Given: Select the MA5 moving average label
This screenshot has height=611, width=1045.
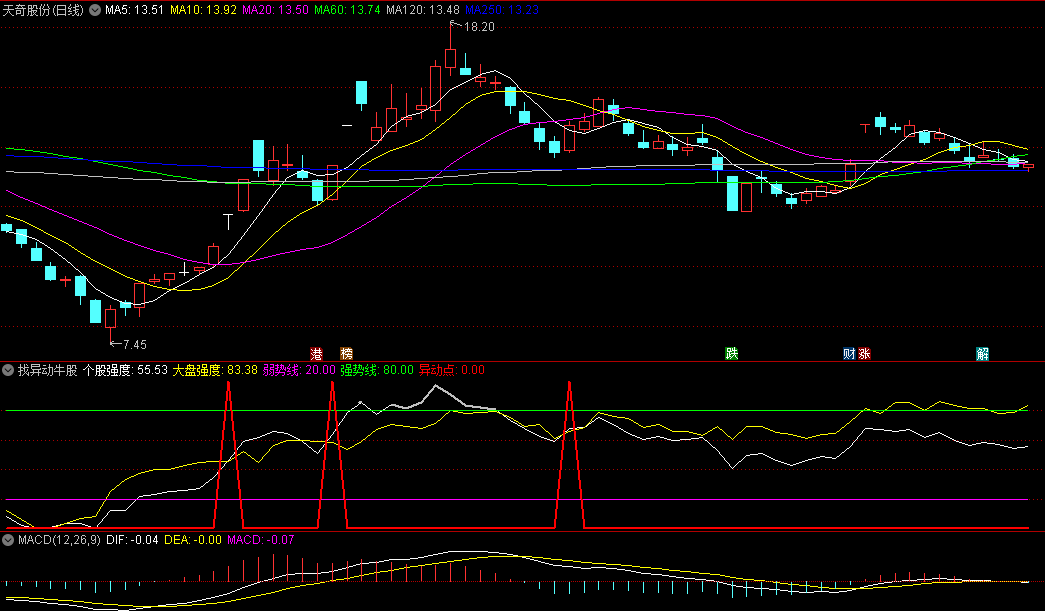Looking at the screenshot, I should (x=134, y=10).
